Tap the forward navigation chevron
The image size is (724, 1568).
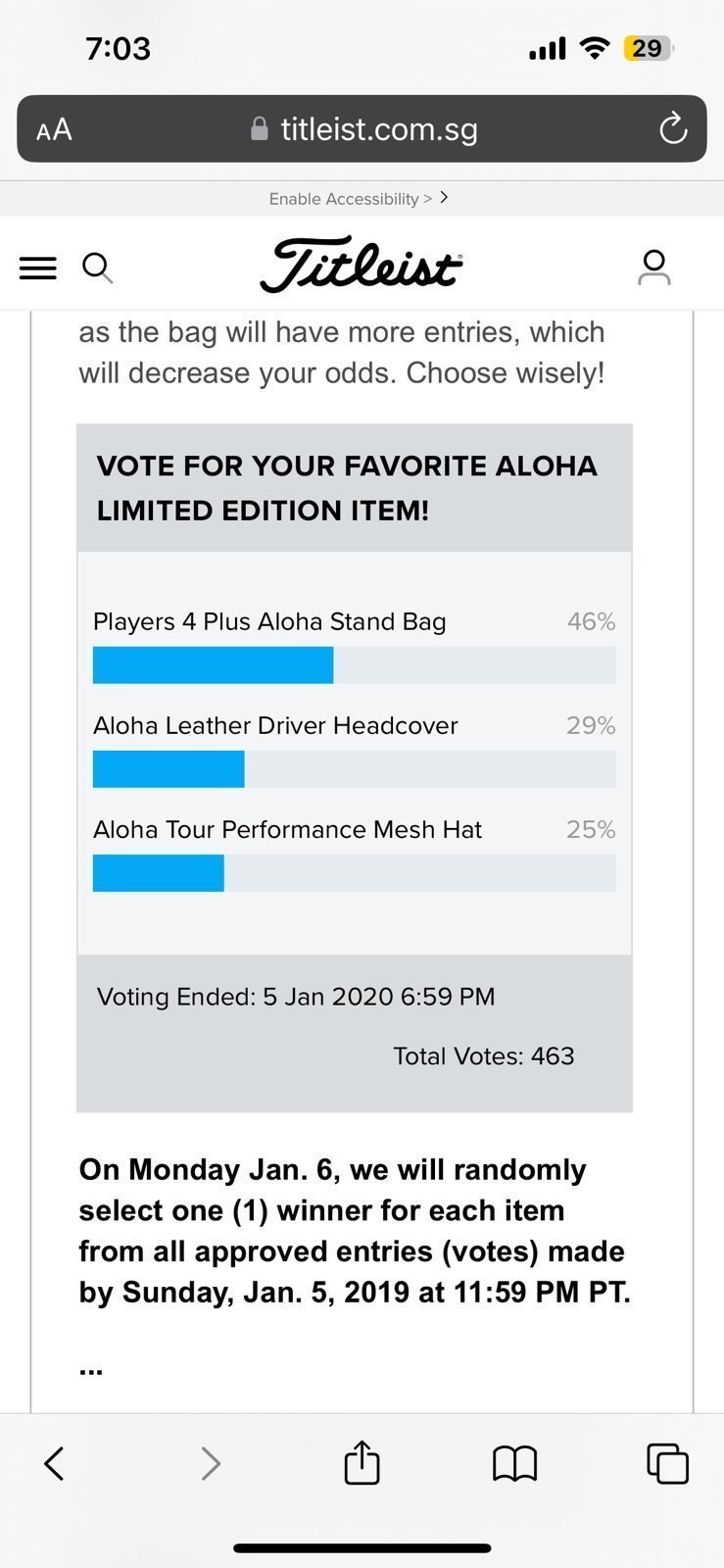[x=210, y=1463]
